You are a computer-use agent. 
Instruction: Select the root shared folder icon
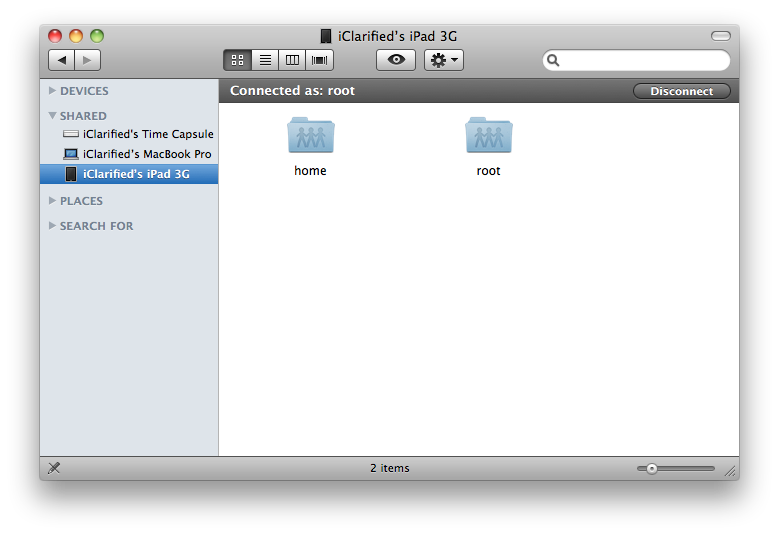[x=489, y=135]
